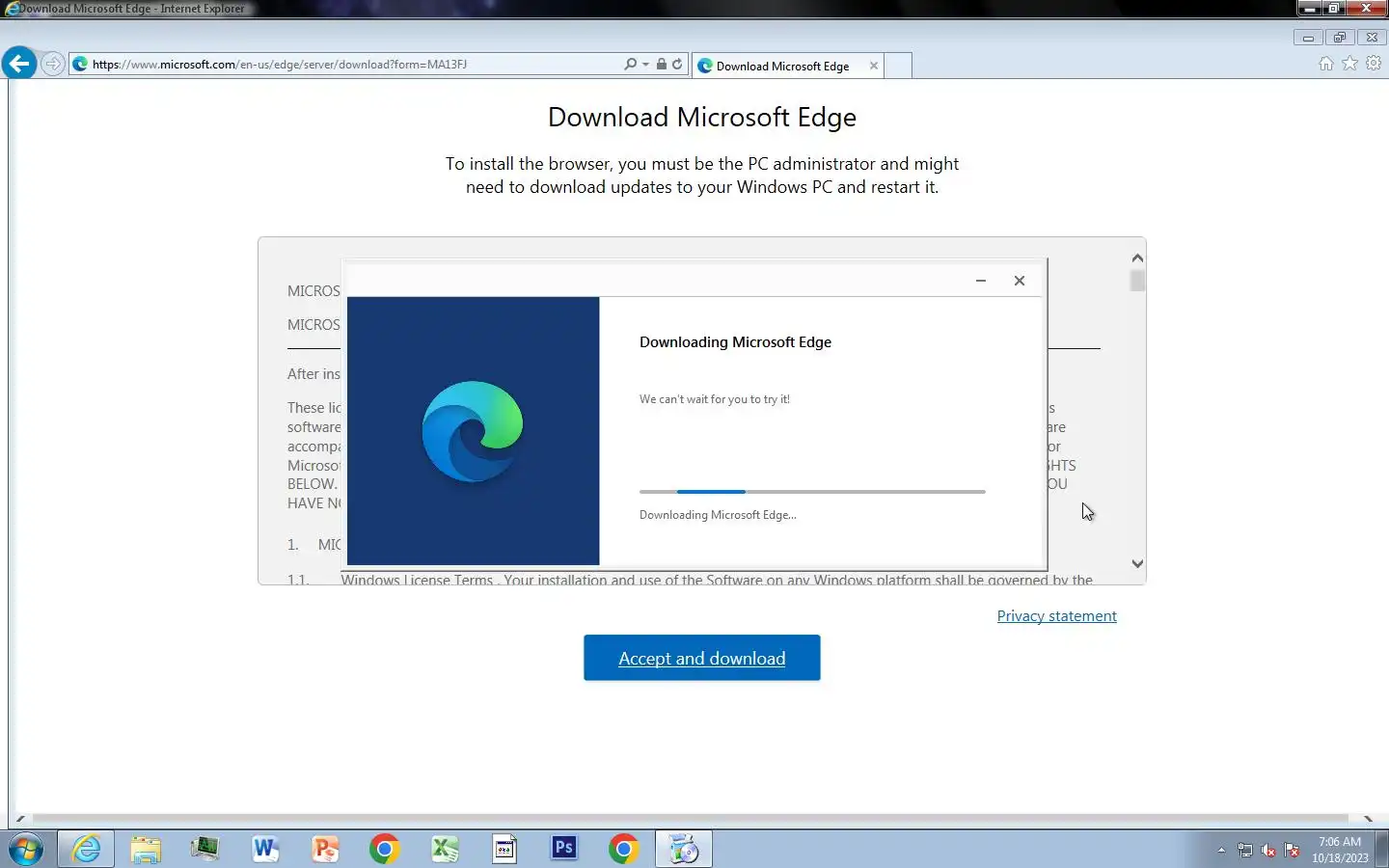Image resolution: width=1389 pixels, height=868 pixels.
Task: Click the license box scroll down arrow
Action: (x=1137, y=564)
